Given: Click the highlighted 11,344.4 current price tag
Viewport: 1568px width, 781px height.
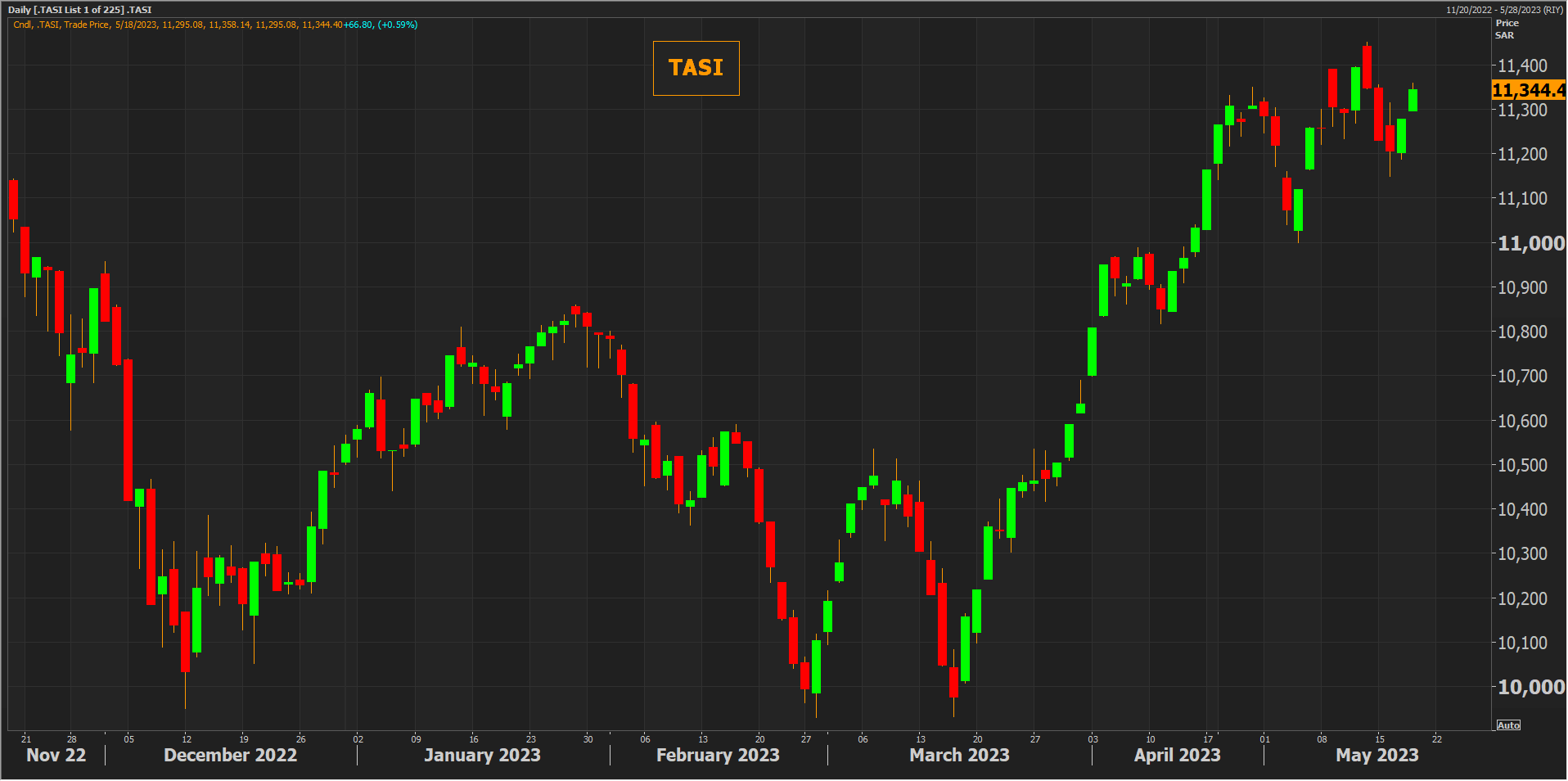Looking at the screenshot, I should pyautogui.click(x=1527, y=90).
